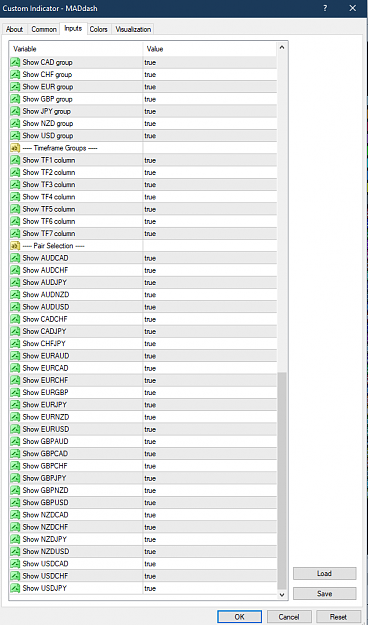Click the icon beside Show TF7 column
The height and width of the screenshot is (625, 368).
tap(15, 234)
